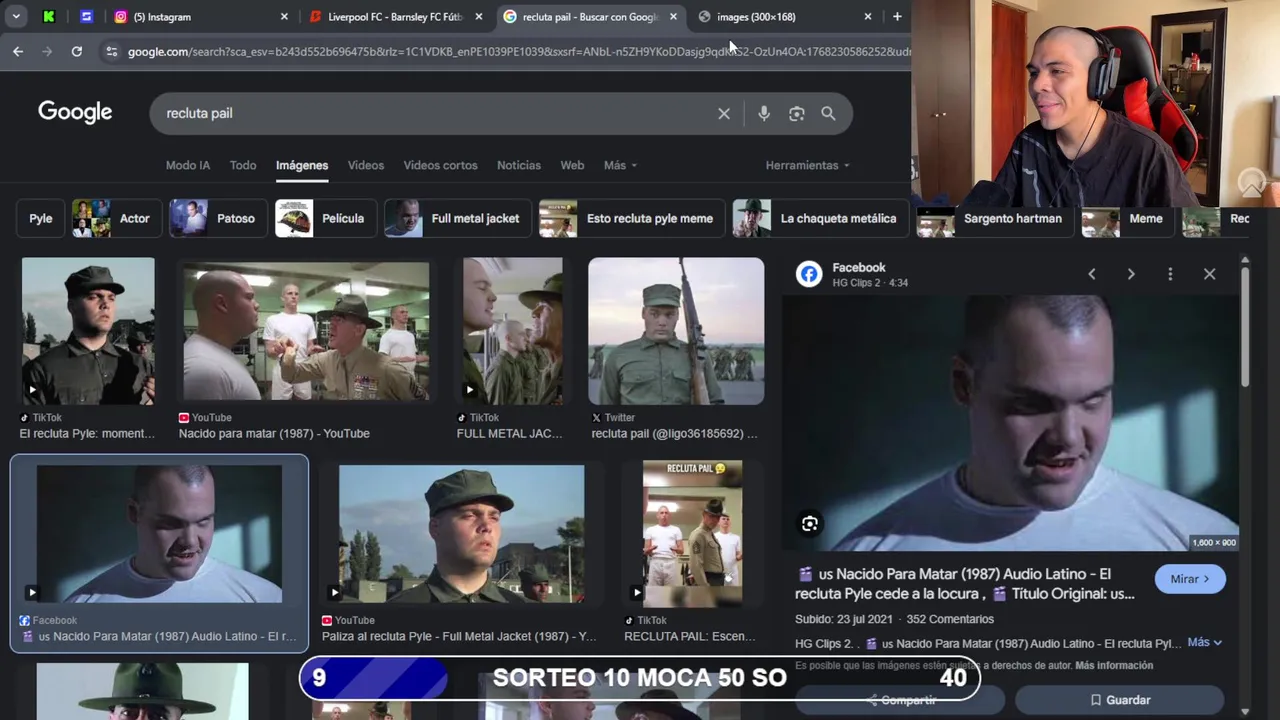Apply the Pyle filter chip

pyautogui.click(x=41, y=218)
